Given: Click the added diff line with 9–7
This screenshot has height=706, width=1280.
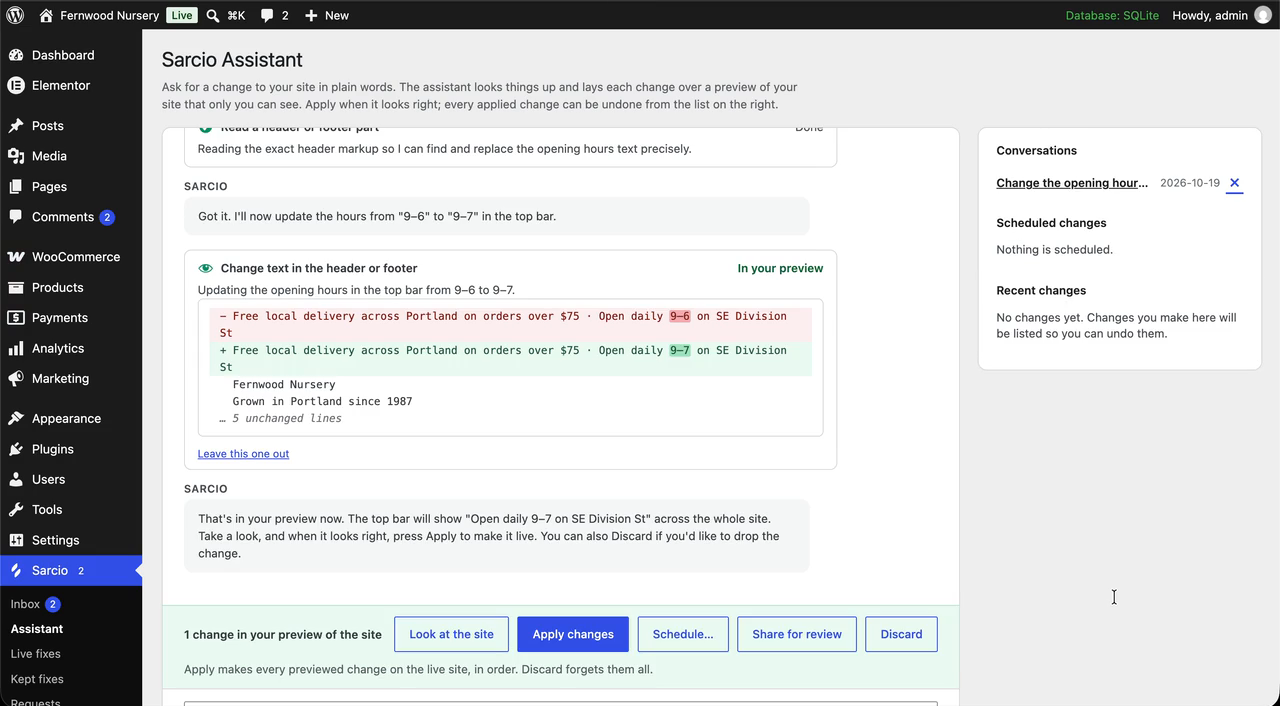Looking at the screenshot, I should [510, 358].
